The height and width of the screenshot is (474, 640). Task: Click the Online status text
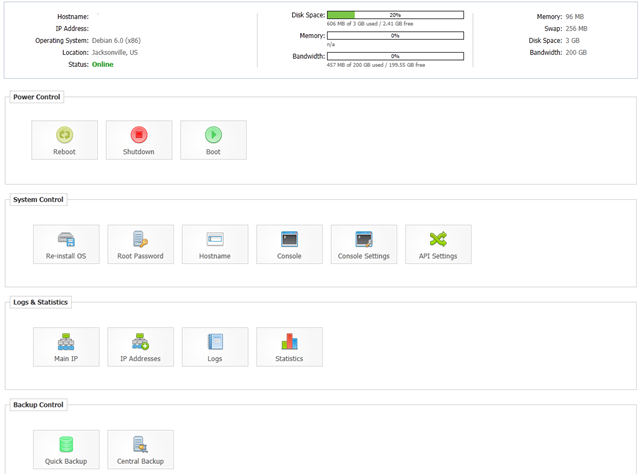(102, 65)
